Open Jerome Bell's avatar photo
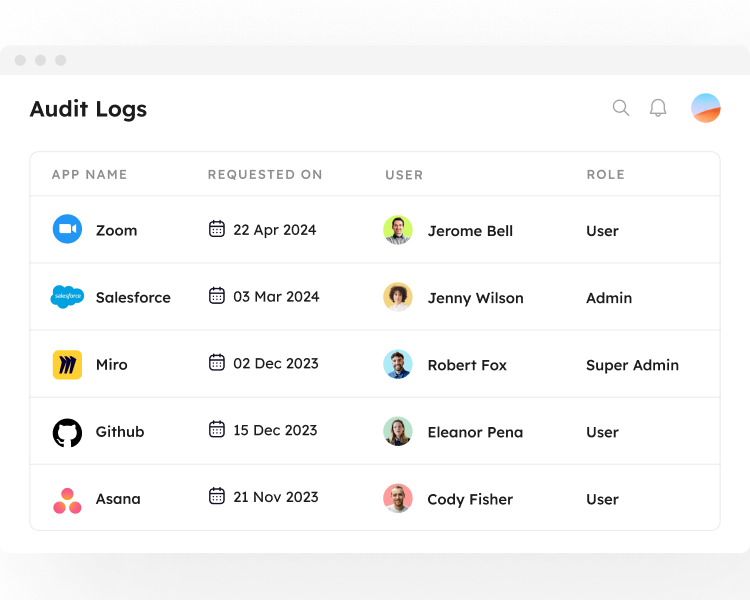Viewport: 750px width, 600px height. tap(398, 230)
